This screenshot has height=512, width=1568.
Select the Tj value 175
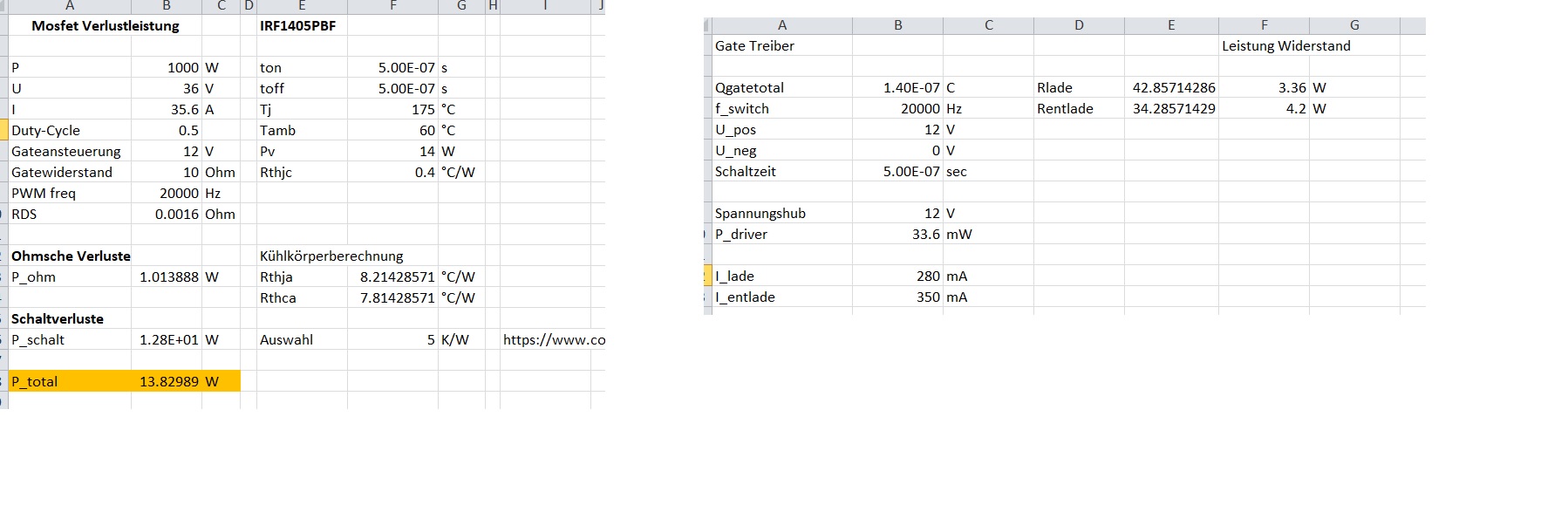click(392, 109)
